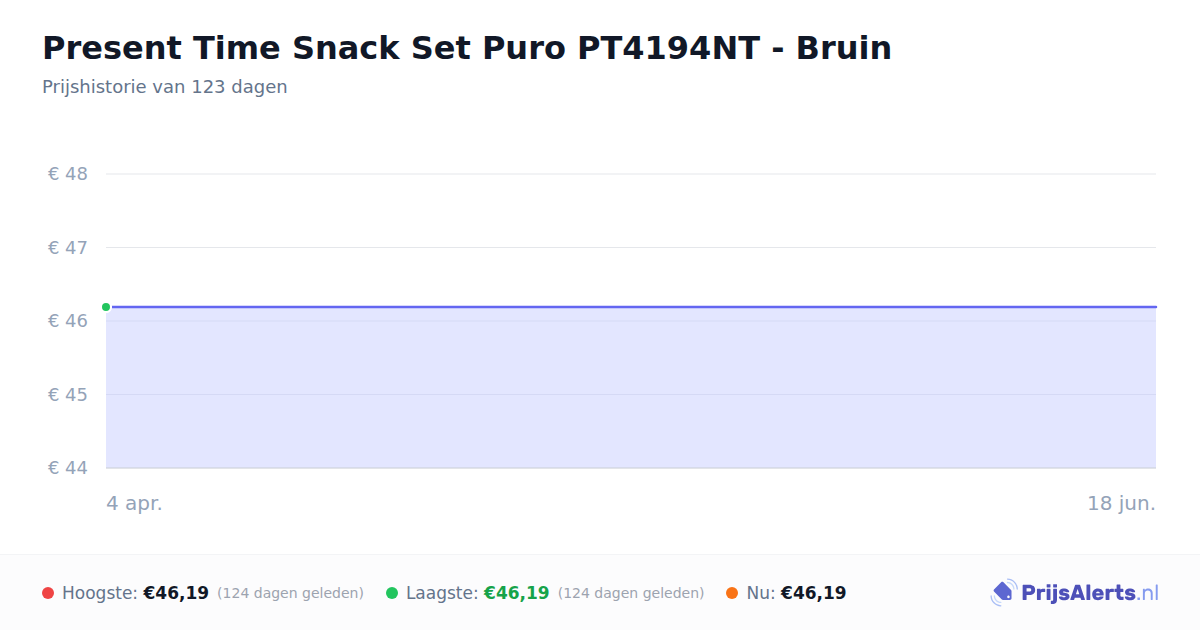
Task: Click the purple price line in chart
Action: (x=631, y=307)
